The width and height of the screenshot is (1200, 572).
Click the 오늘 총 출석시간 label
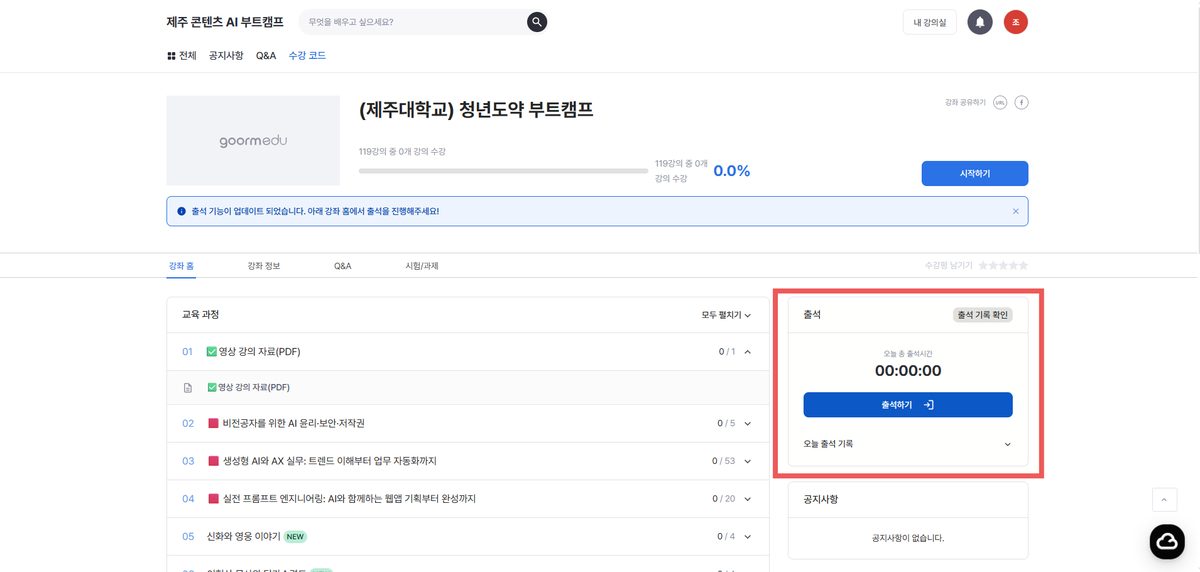coord(908,353)
